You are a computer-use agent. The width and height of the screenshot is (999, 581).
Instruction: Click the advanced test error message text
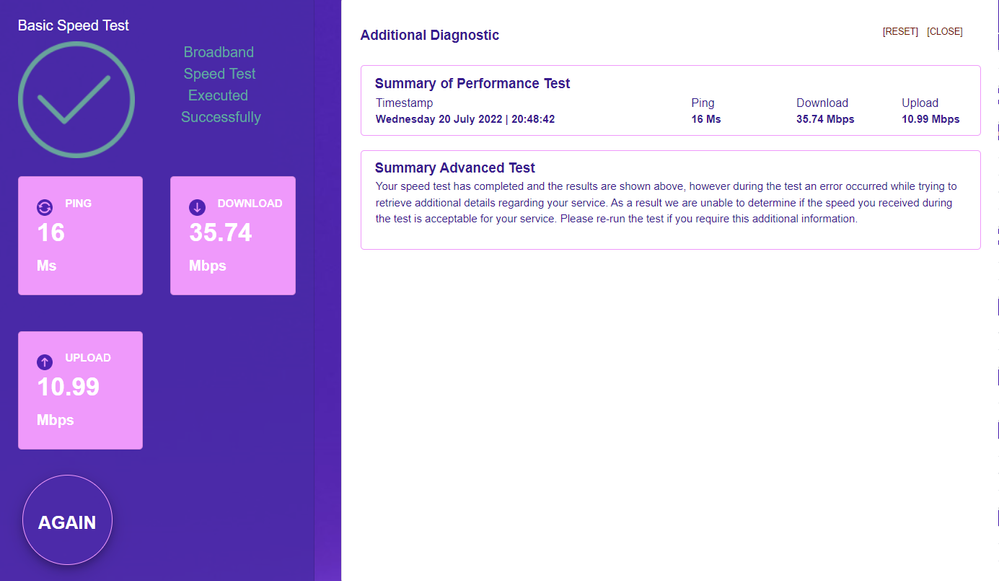click(x=665, y=202)
